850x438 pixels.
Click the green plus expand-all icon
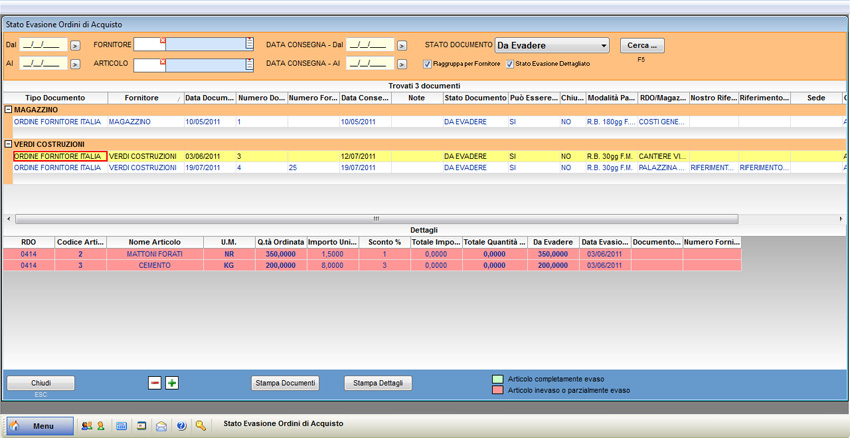(x=172, y=383)
